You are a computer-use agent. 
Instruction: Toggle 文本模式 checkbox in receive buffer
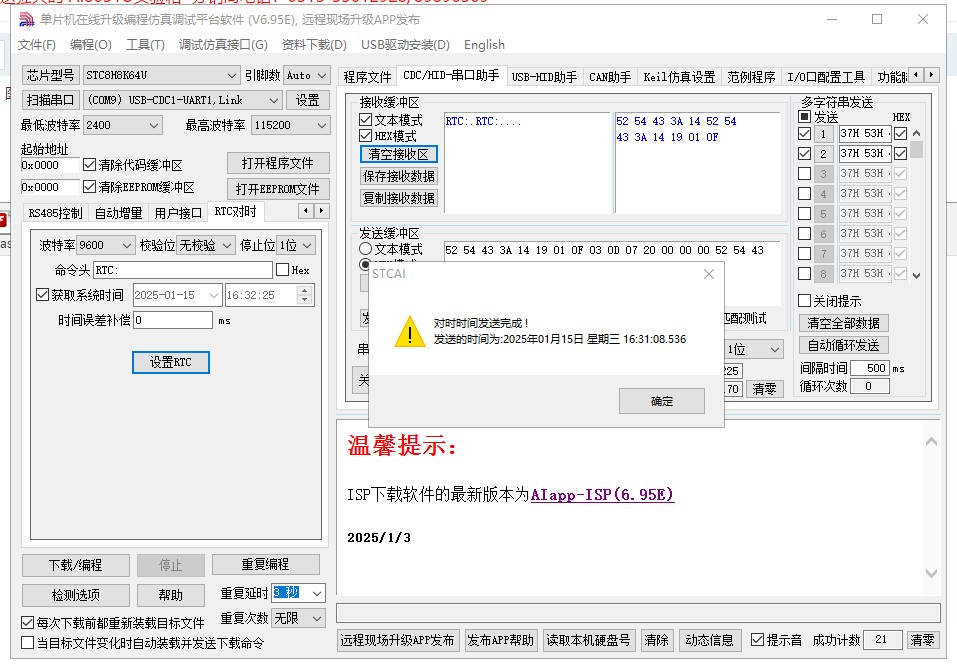[366, 120]
